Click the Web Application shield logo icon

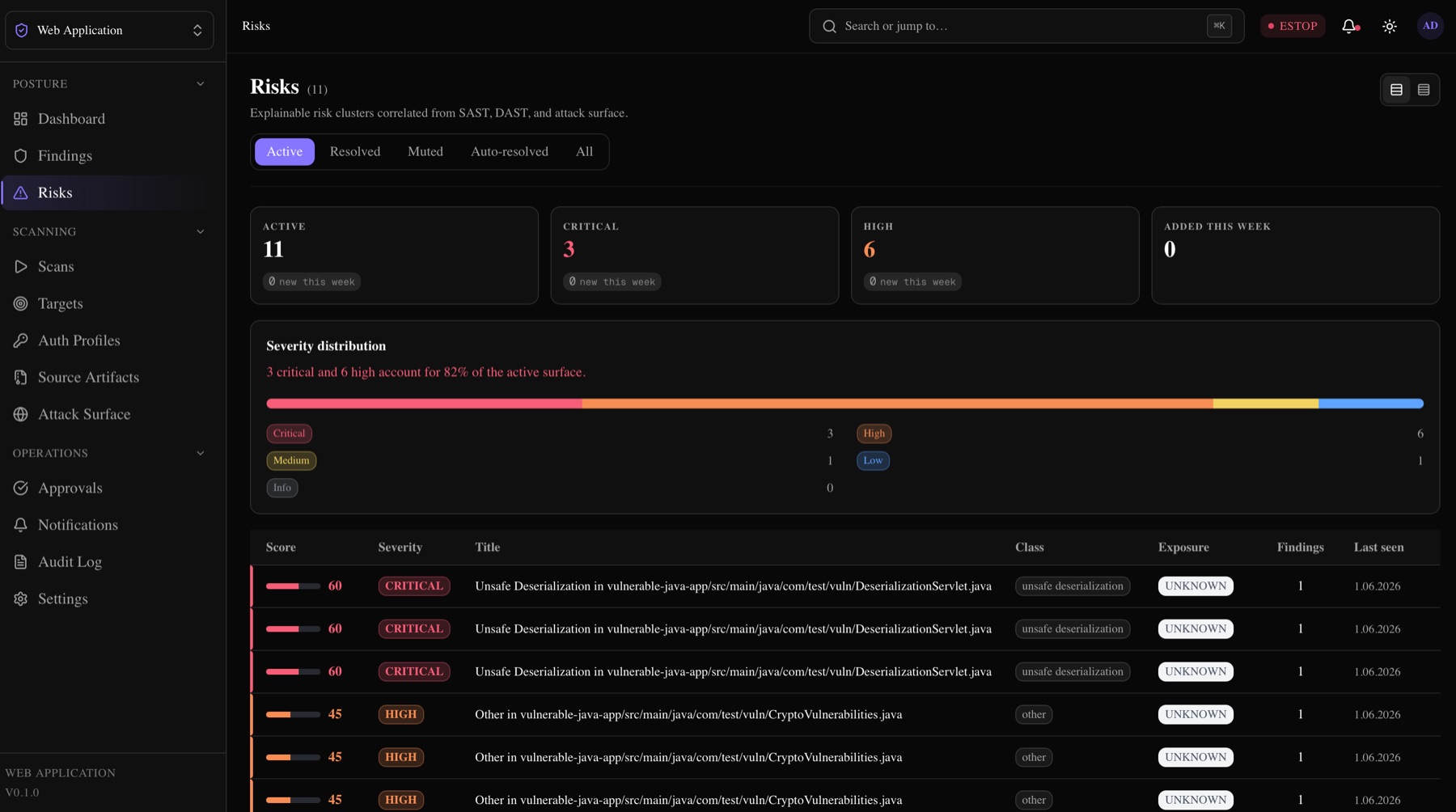pyautogui.click(x=22, y=31)
